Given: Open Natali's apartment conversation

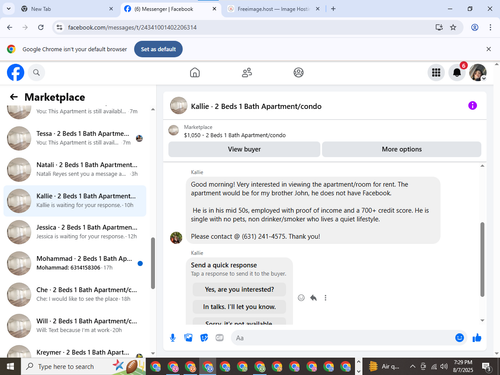Looking at the screenshot, I should (75, 169).
